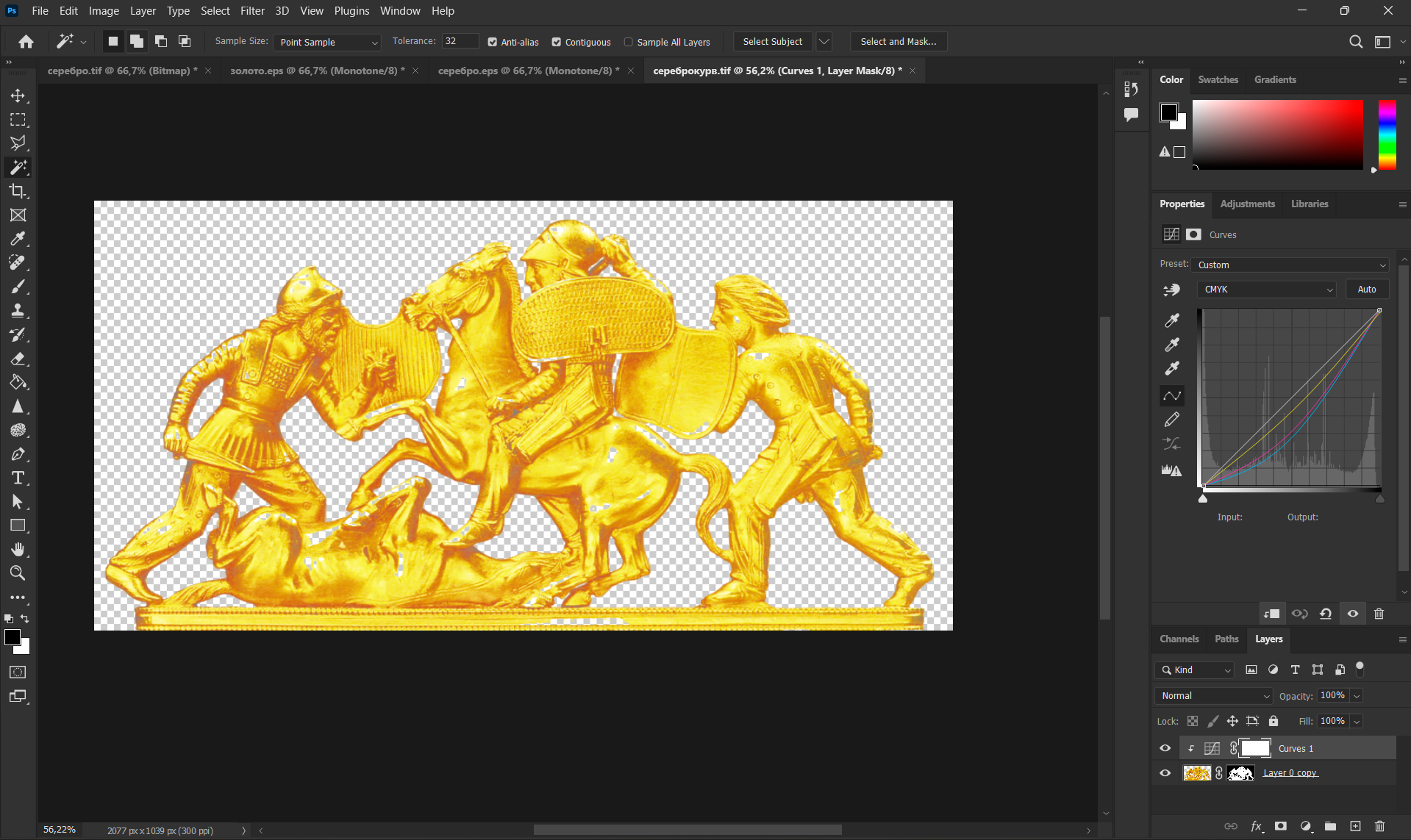1411x840 pixels.
Task: Hide the Curves 1 layer
Action: point(1165,748)
